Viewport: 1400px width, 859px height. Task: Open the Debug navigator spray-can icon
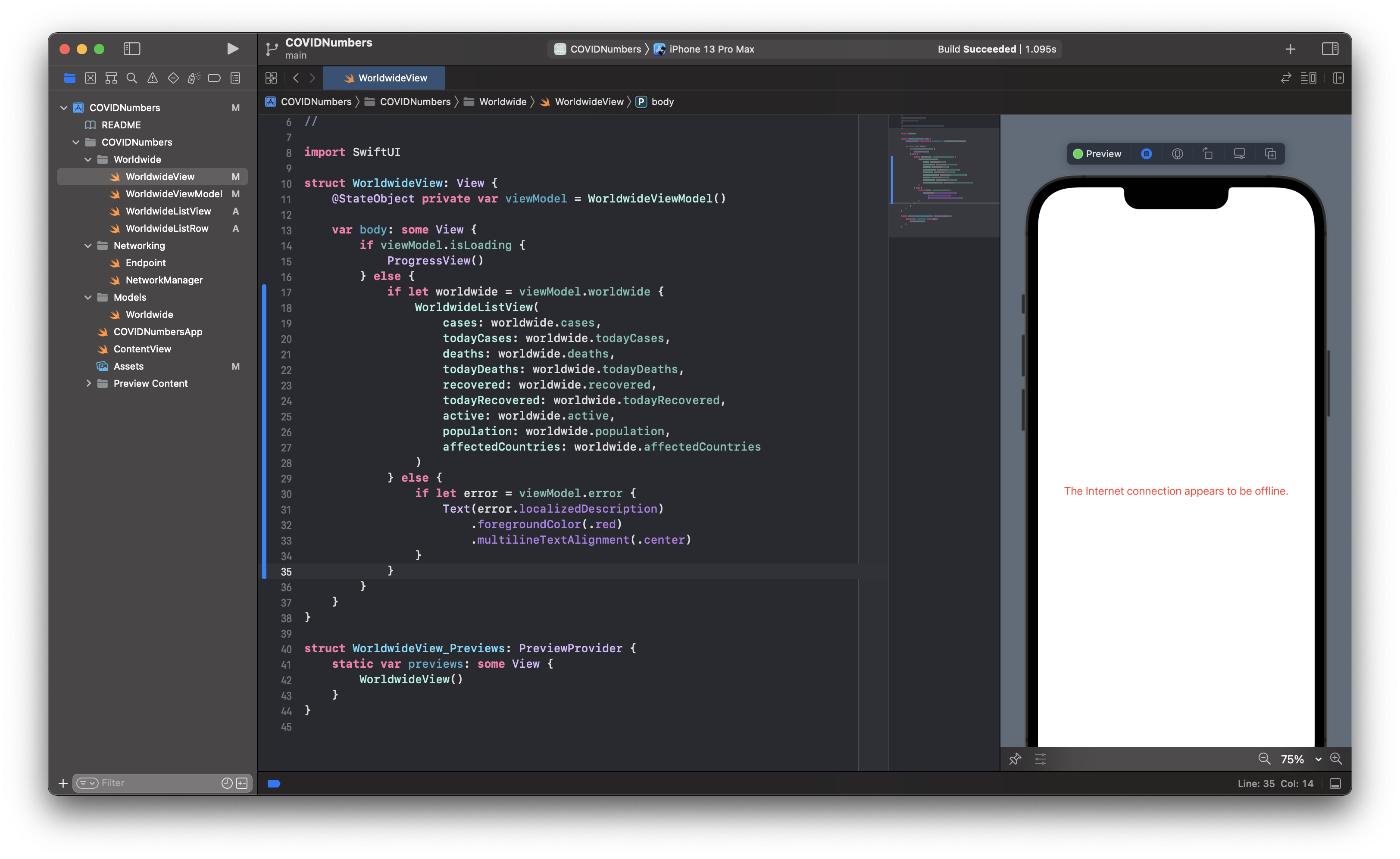tap(194, 78)
